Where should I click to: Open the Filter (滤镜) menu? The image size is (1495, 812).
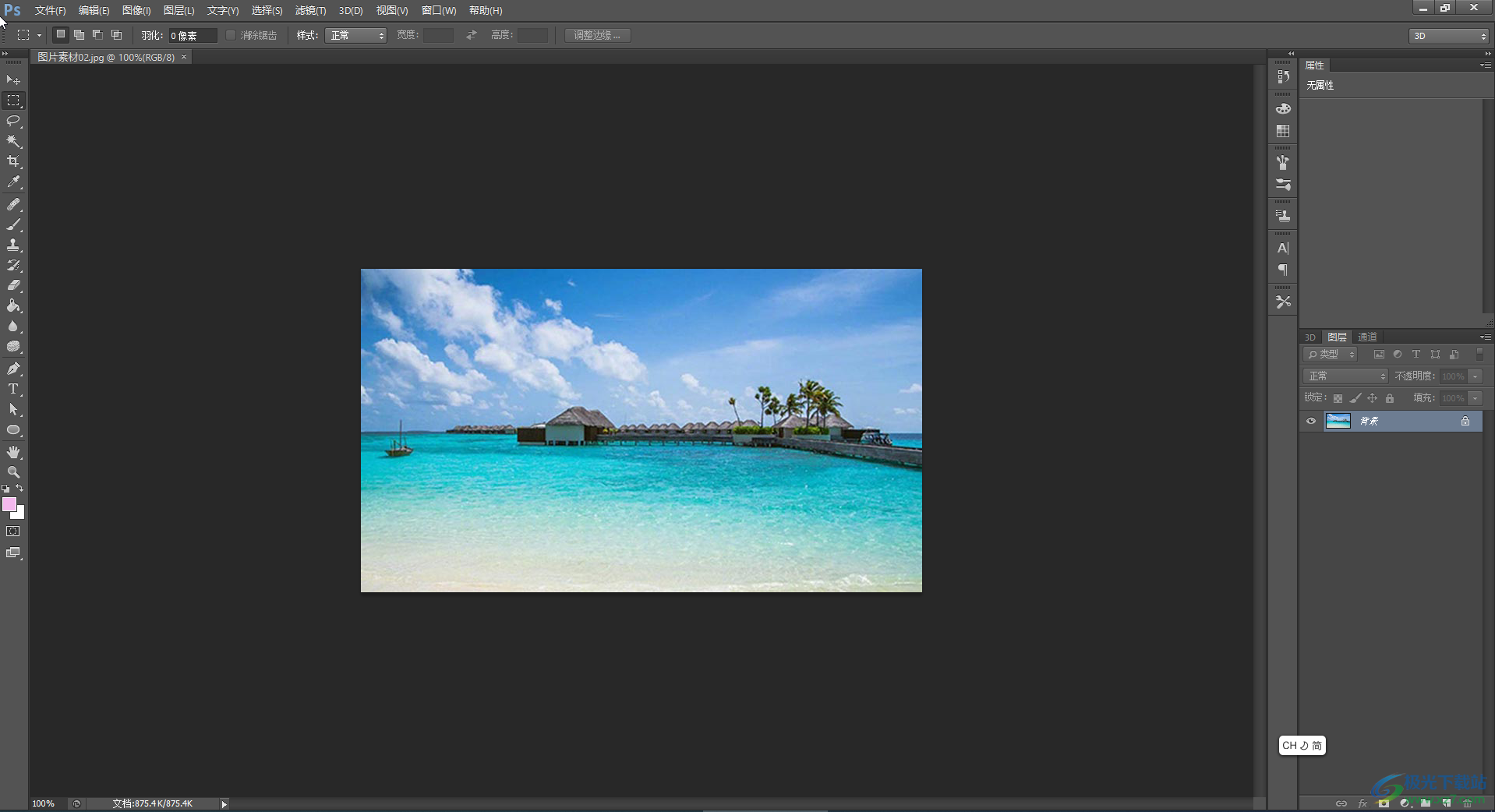tap(310, 10)
